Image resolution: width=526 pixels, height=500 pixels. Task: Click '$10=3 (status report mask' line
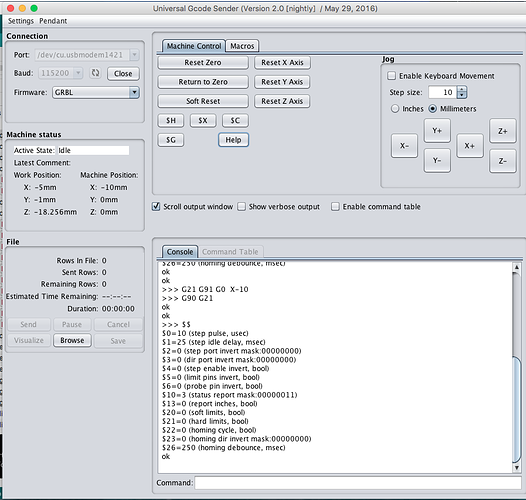[x=229, y=395]
